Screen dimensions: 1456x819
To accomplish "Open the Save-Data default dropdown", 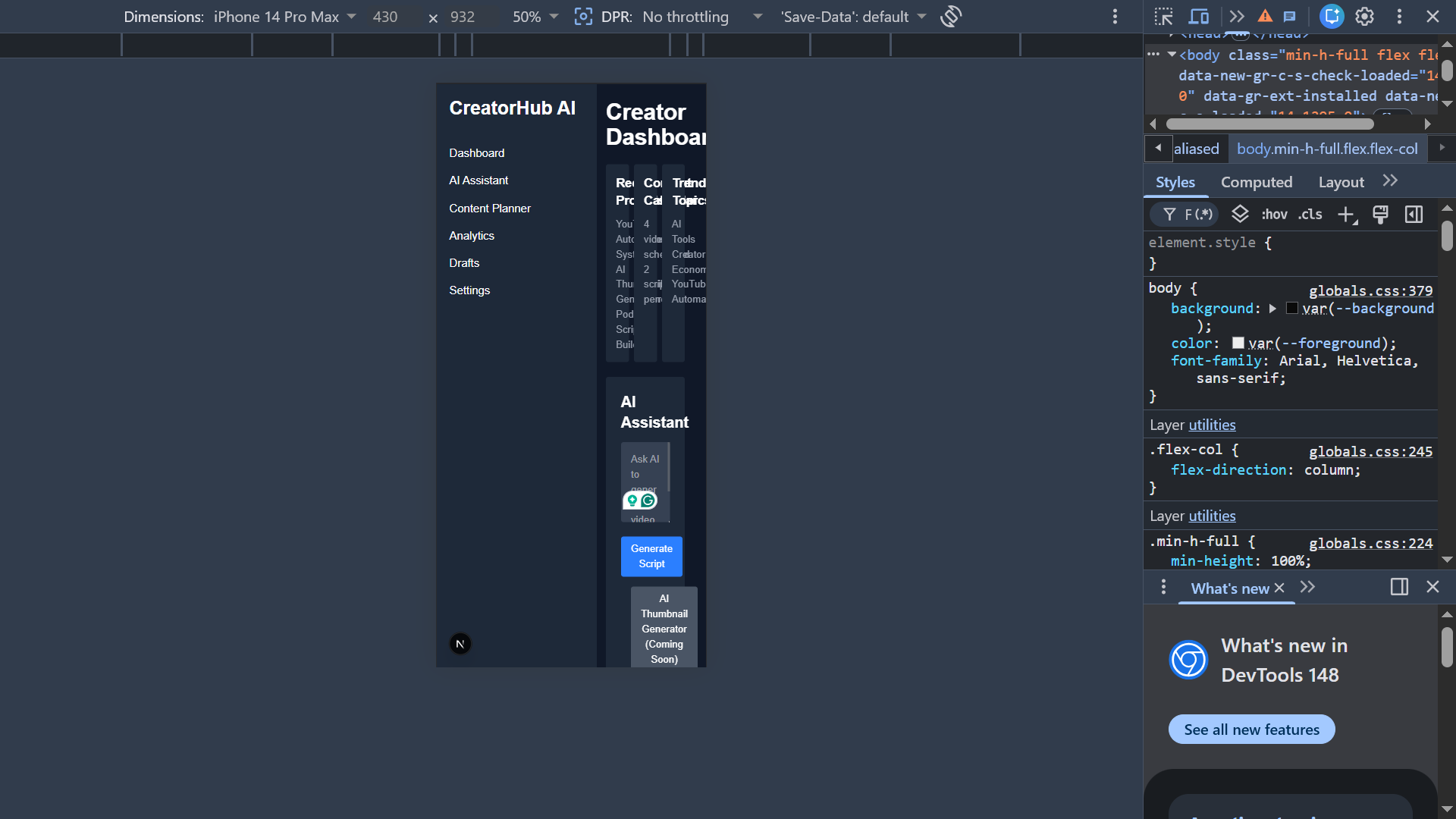I will pyautogui.click(x=854, y=17).
